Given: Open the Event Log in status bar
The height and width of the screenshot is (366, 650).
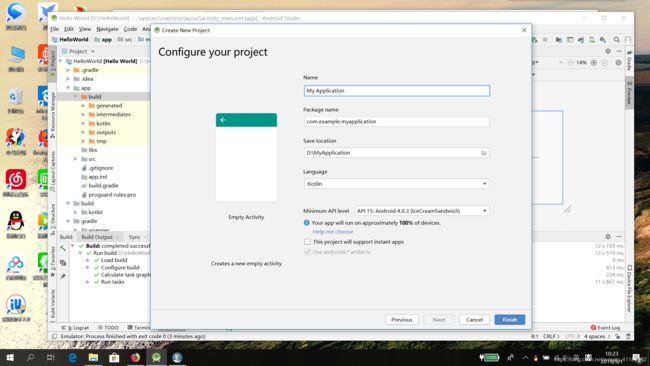Looking at the screenshot, I should pos(605,327).
